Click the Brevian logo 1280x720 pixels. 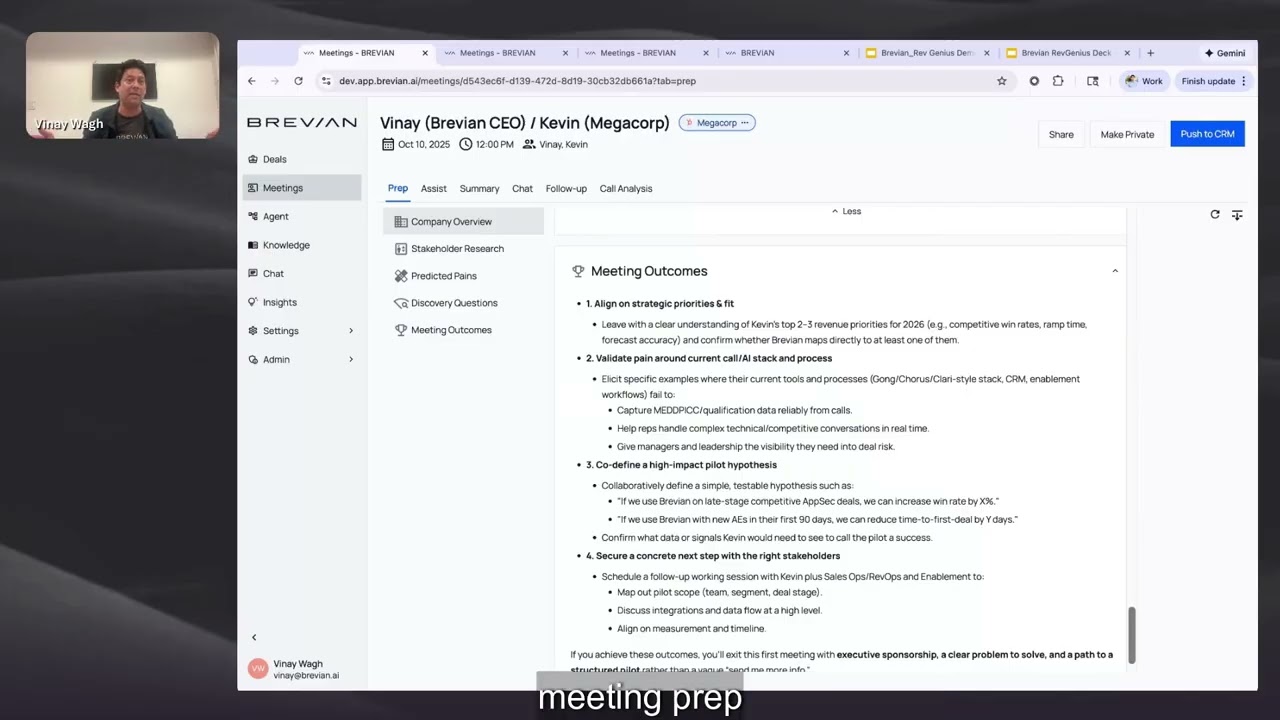pyautogui.click(x=302, y=122)
